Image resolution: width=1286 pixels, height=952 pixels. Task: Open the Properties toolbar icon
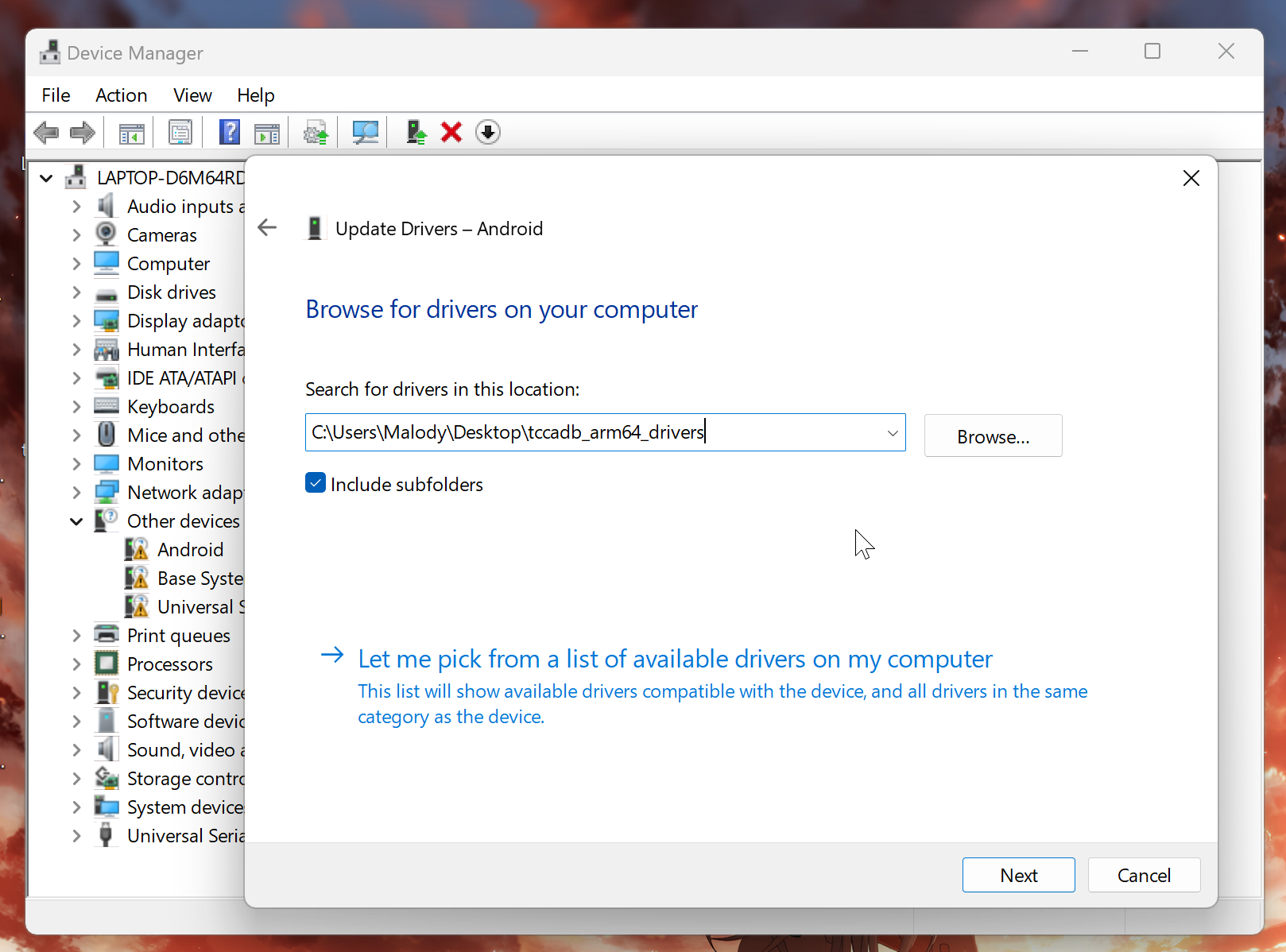click(x=180, y=133)
